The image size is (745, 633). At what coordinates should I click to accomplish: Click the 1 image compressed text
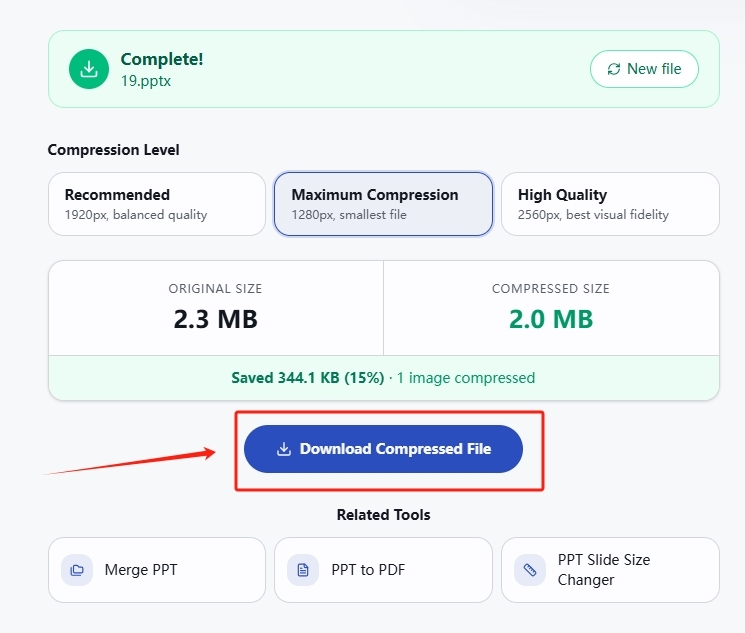point(466,378)
